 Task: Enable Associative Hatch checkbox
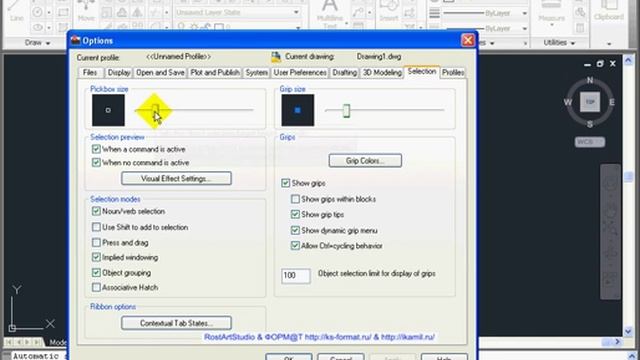point(96,287)
